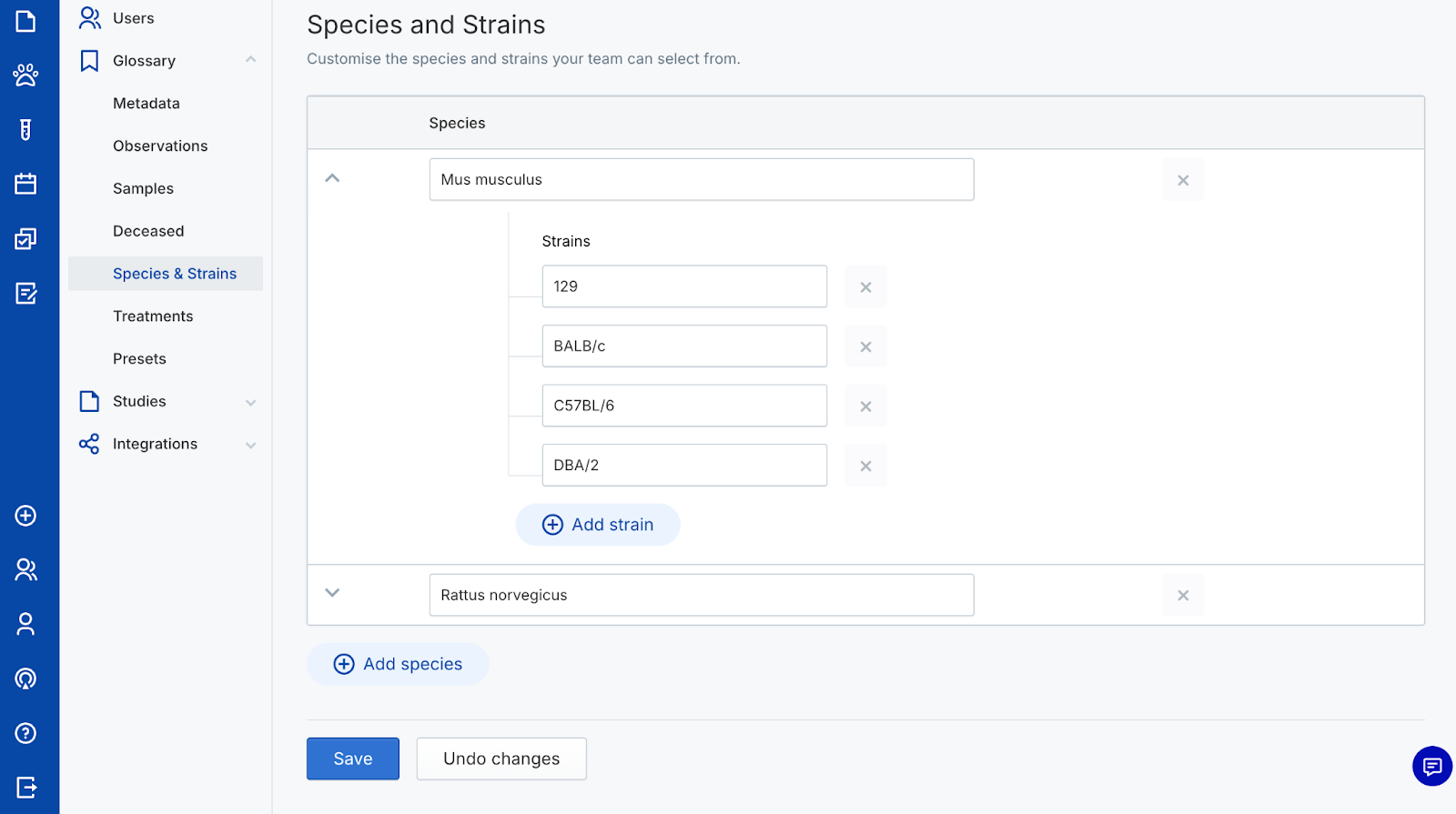Click the circled plus icon in left rail
This screenshot has width=1456, height=814.
pyautogui.click(x=25, y=516)
